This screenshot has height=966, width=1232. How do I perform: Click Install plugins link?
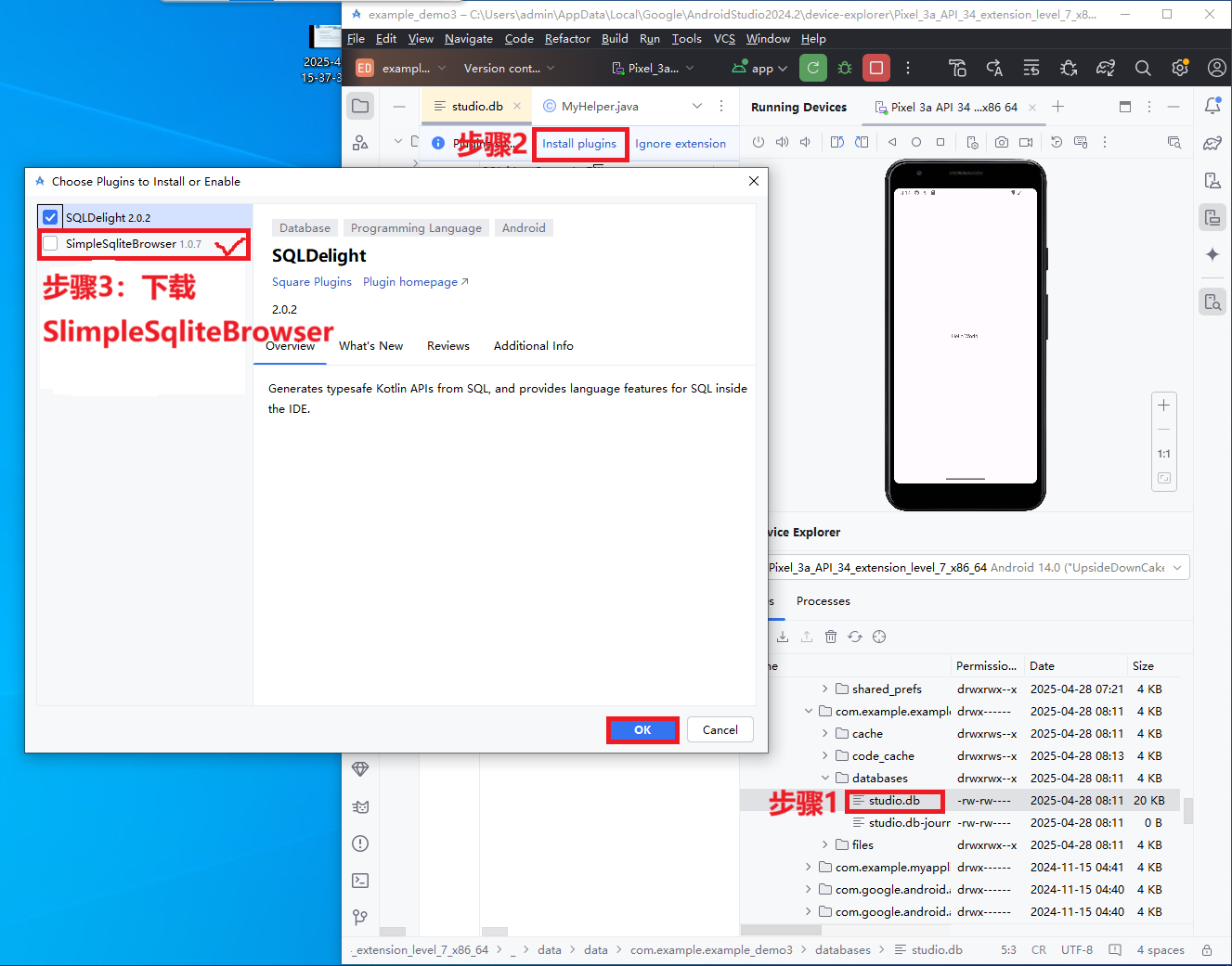coord(579,143)
